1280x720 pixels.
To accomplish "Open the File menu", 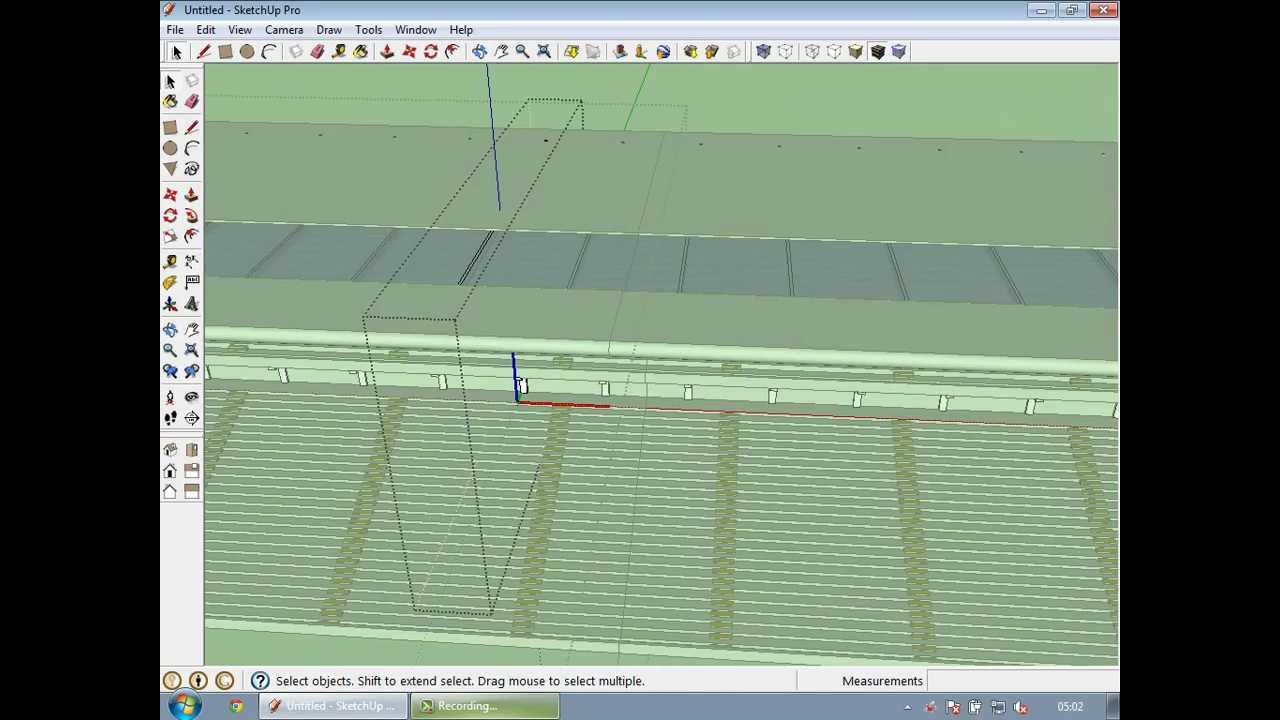I will coord(175,30).
